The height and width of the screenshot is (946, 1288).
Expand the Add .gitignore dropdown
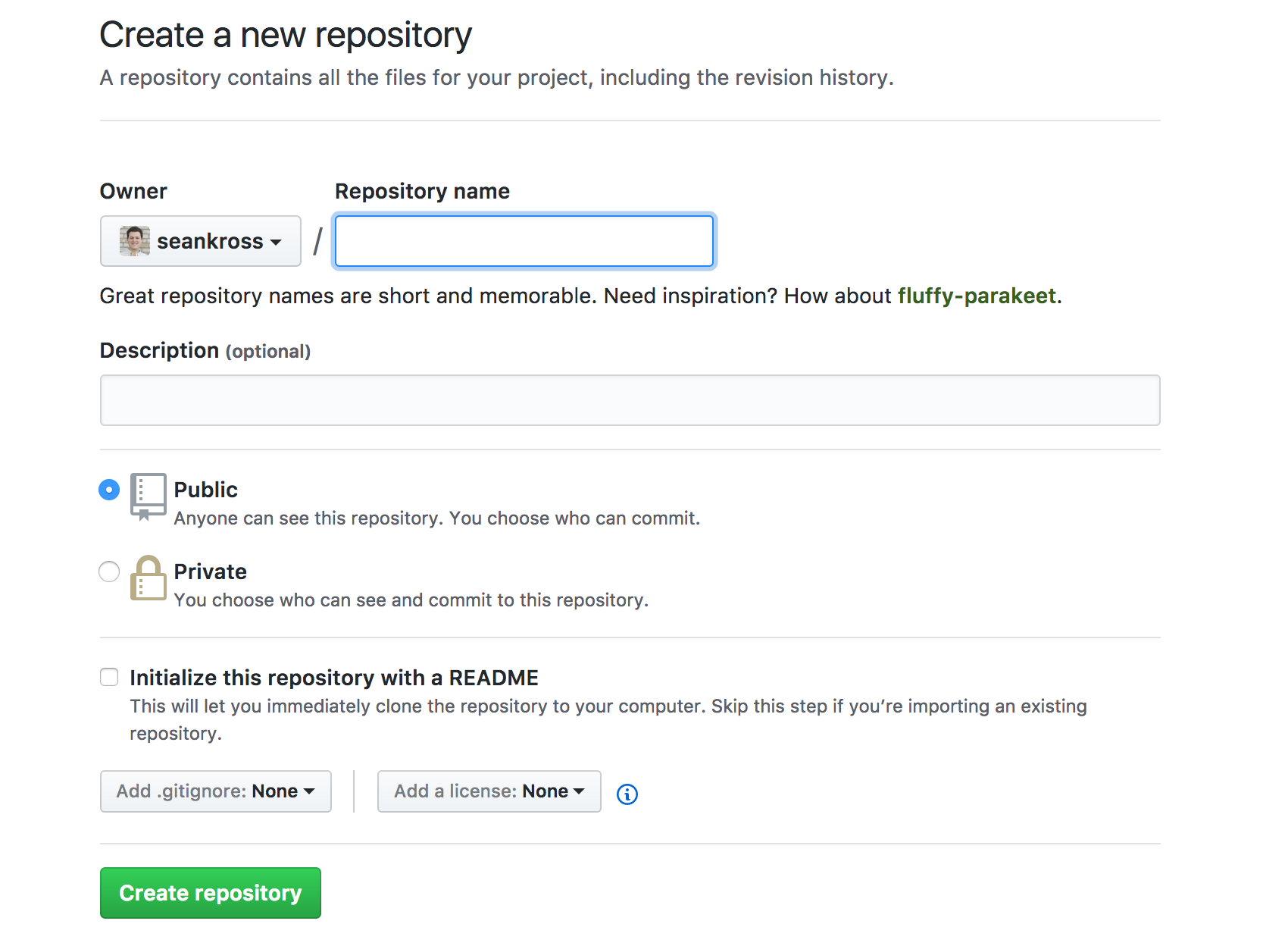(x=215, y=791)
